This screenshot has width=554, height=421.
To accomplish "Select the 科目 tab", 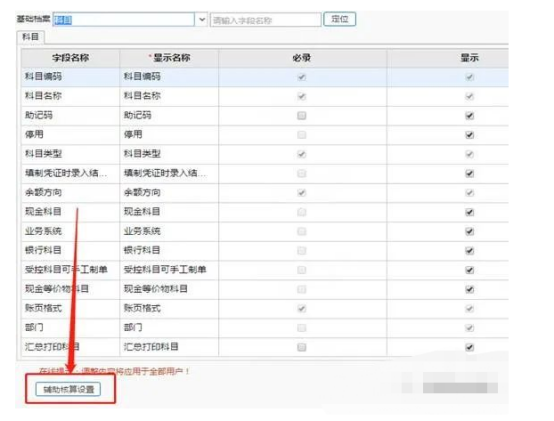I will [x=30, y=37].
